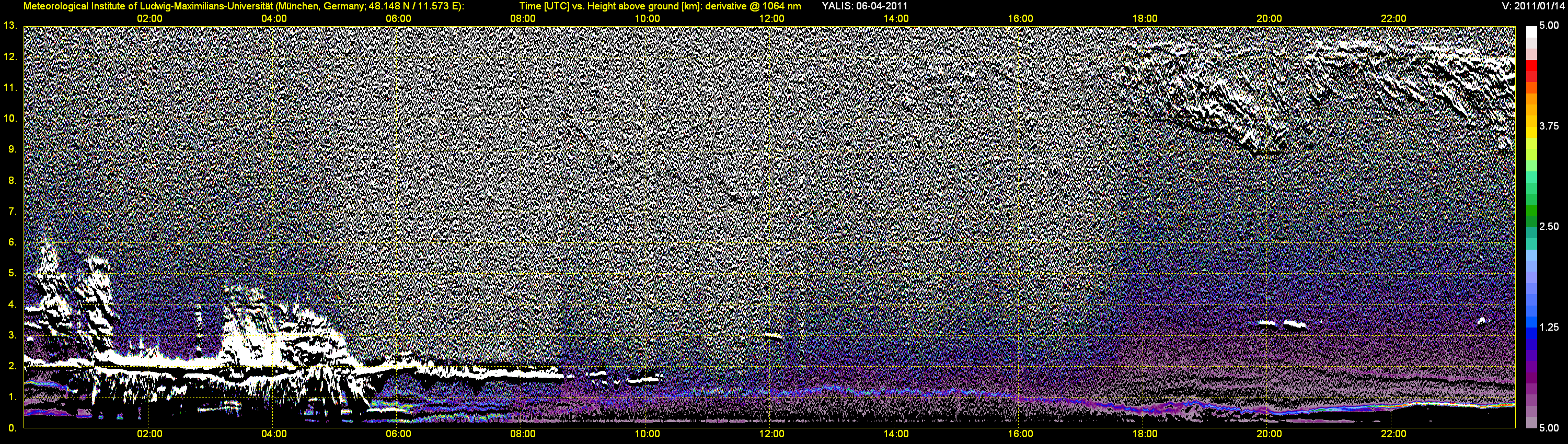This screenshot has width=1568, height=444.
Task: Pick the 04:00 label on the bottom time axis
Action: coord(274,434)
